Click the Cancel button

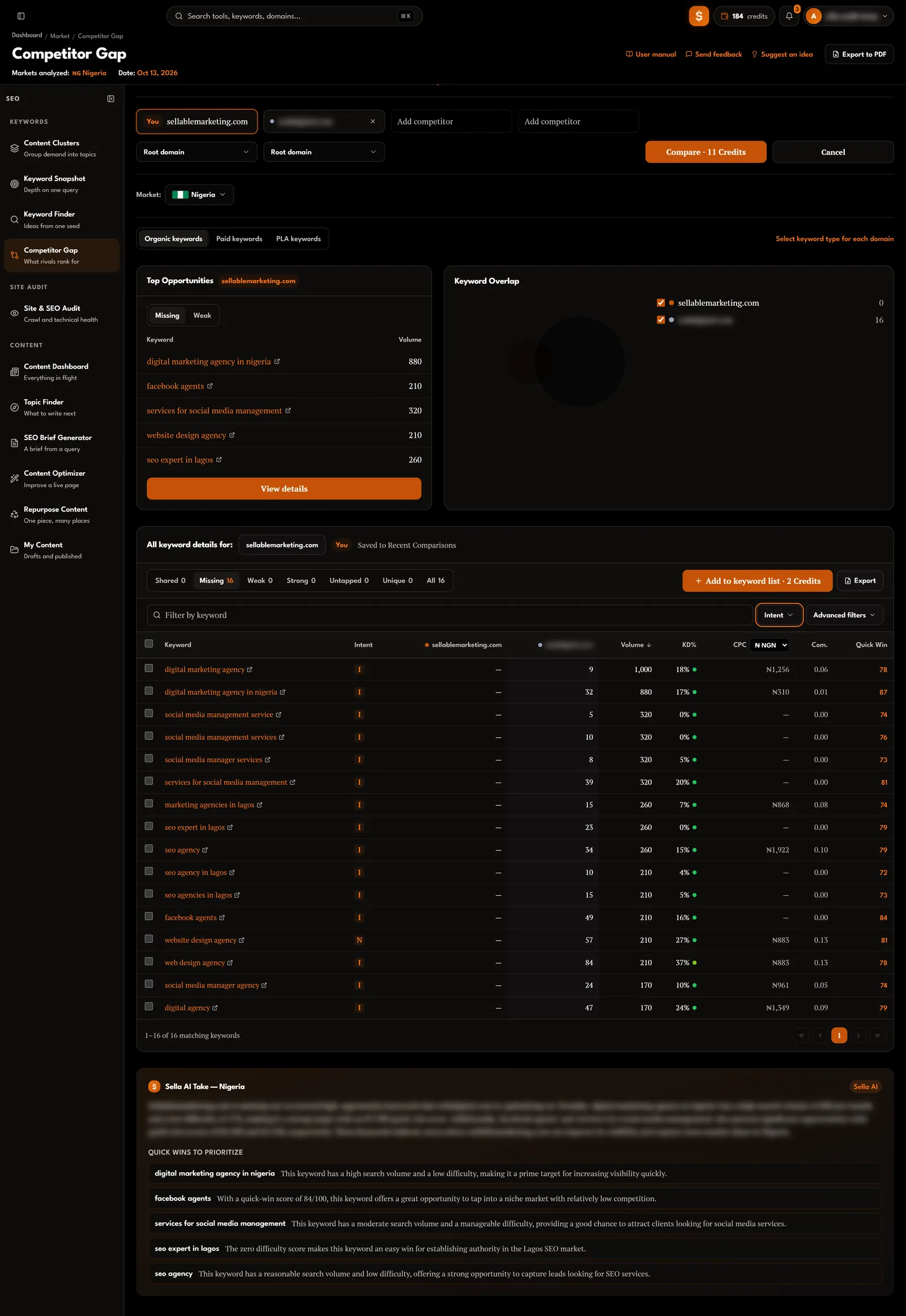pyautogui.click(x=833, y=152)
